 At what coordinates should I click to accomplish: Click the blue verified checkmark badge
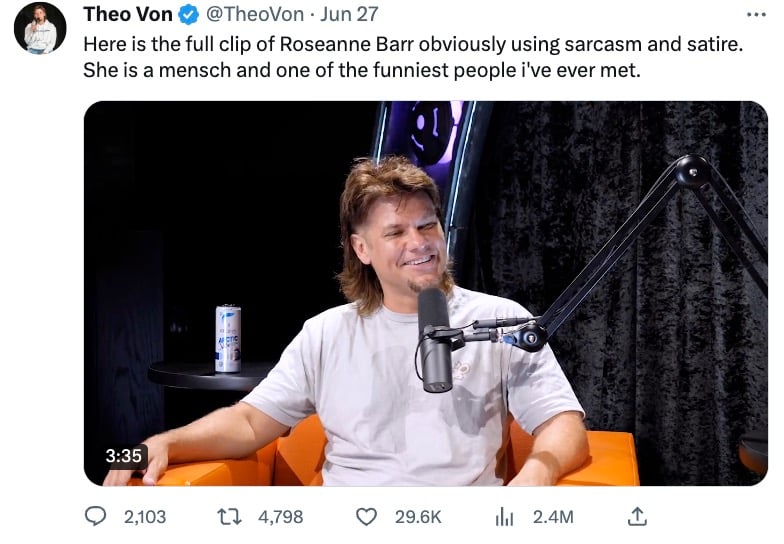tap(189, 14)
